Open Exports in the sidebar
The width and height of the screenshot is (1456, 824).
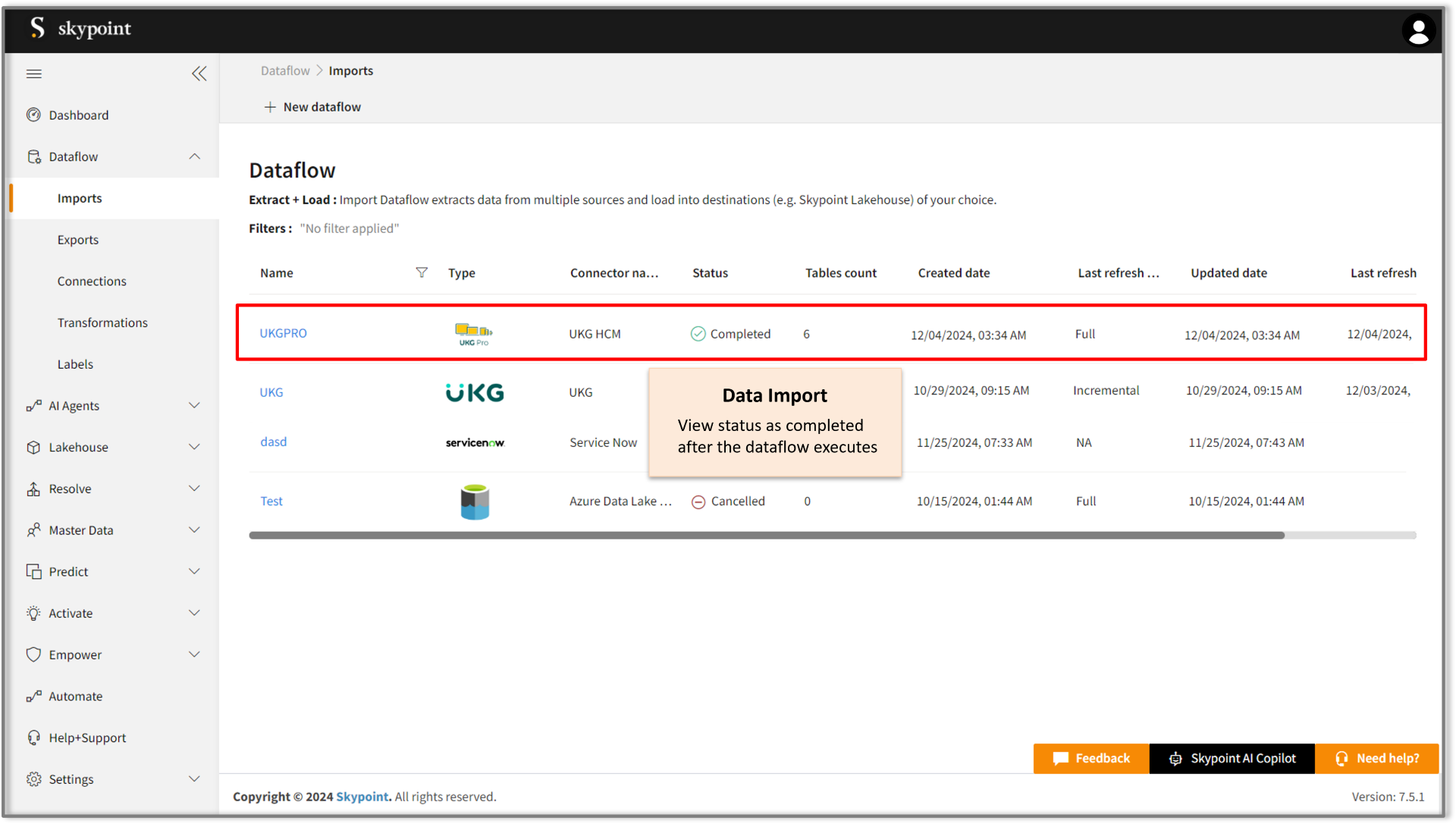pyautogui.click(x=78, y=240)
